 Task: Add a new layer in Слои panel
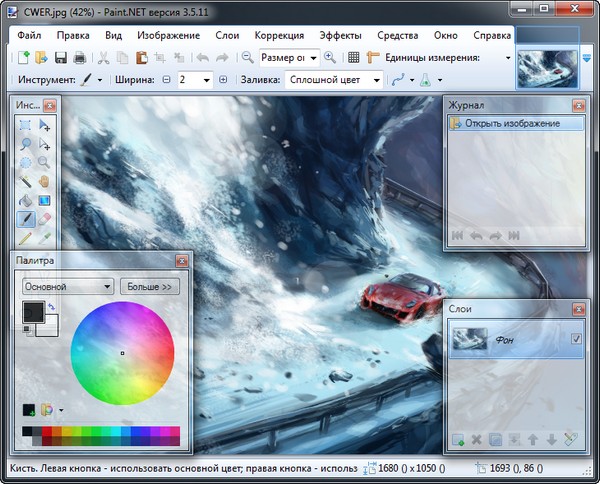[x=458, y=438]
